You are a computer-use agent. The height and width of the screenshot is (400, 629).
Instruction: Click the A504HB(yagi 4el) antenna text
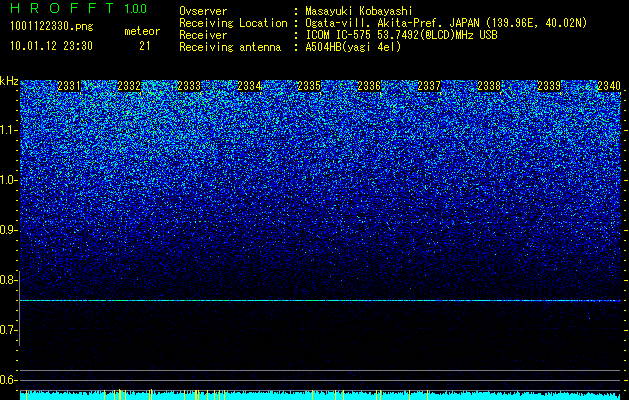tap(353, 47)
